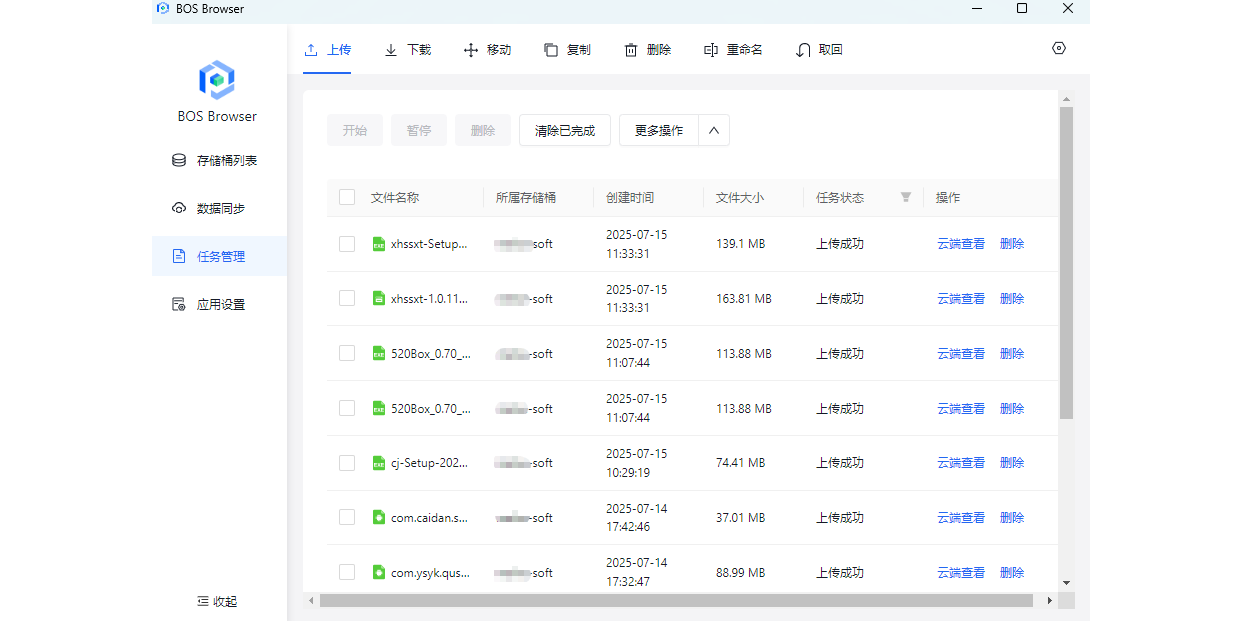Image resolution: width=1242 pixels, height=621 pixels.
Task: Collapse the sidebar using 收起
Action: pos(217,601)
